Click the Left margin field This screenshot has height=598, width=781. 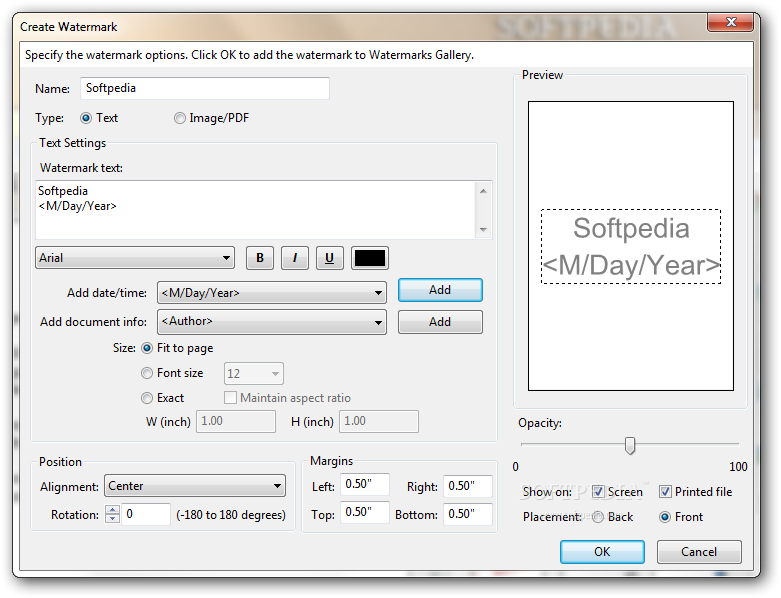click(365, 484)
